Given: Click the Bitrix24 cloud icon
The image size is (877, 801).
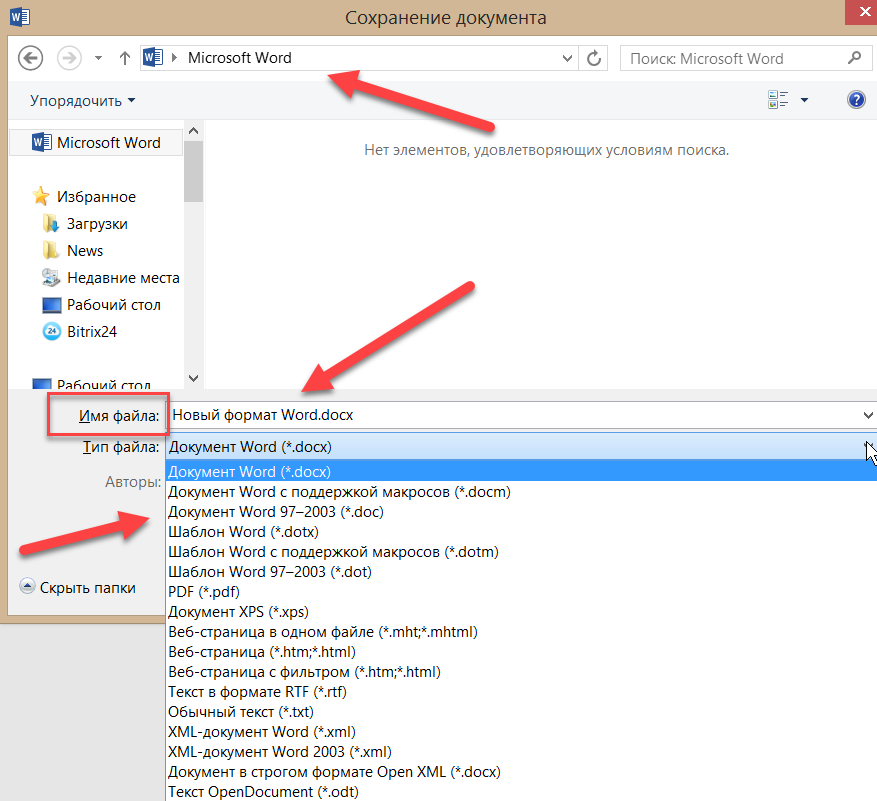Looking at the screenshot, I should [51, 331].
